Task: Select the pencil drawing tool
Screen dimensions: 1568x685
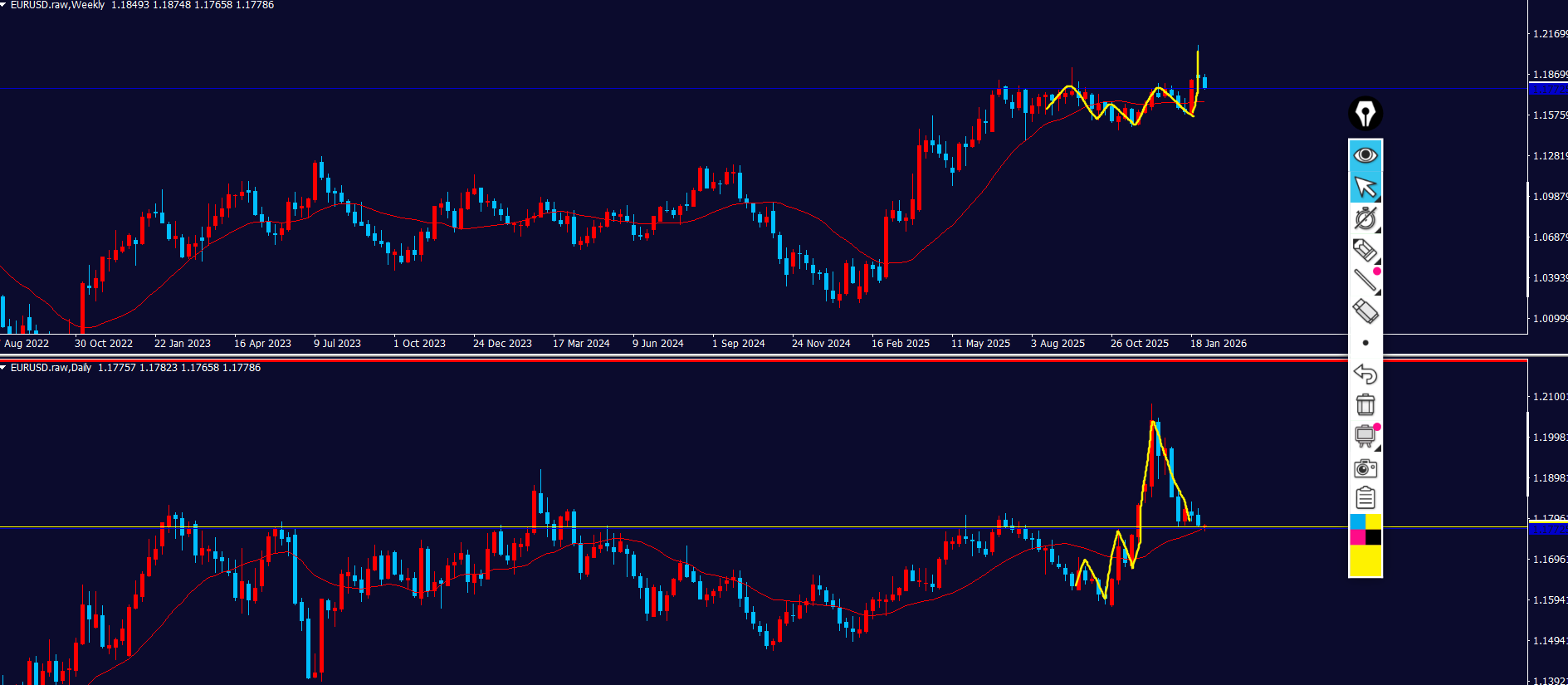Action: point(1365,250)
